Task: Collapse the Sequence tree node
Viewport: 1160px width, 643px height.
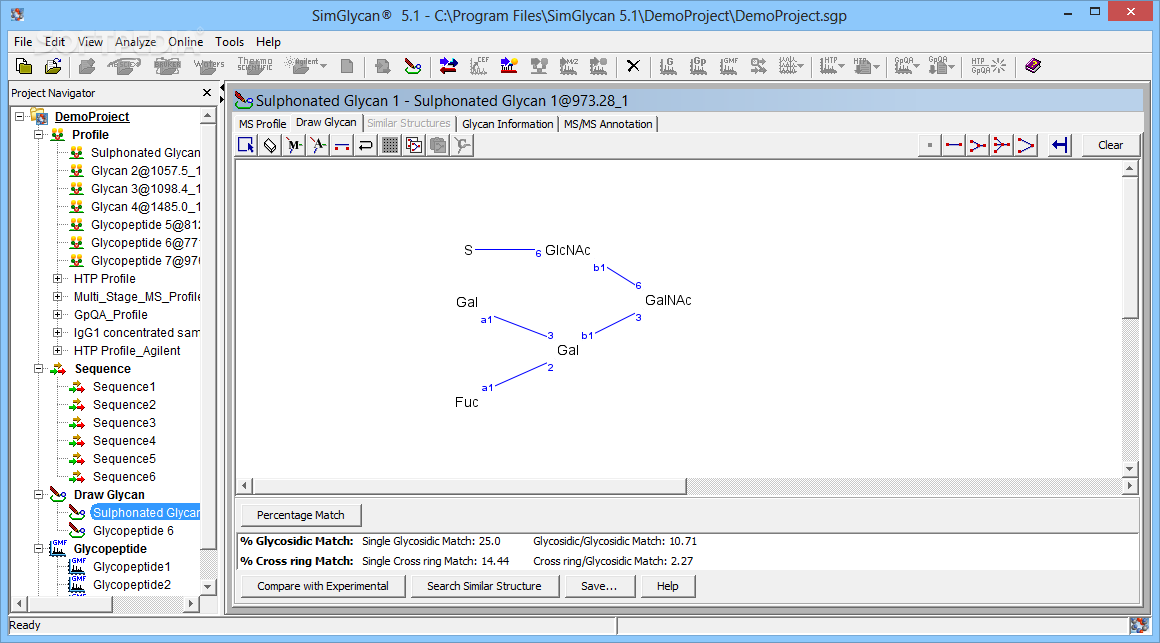Action: coord(38,368)
